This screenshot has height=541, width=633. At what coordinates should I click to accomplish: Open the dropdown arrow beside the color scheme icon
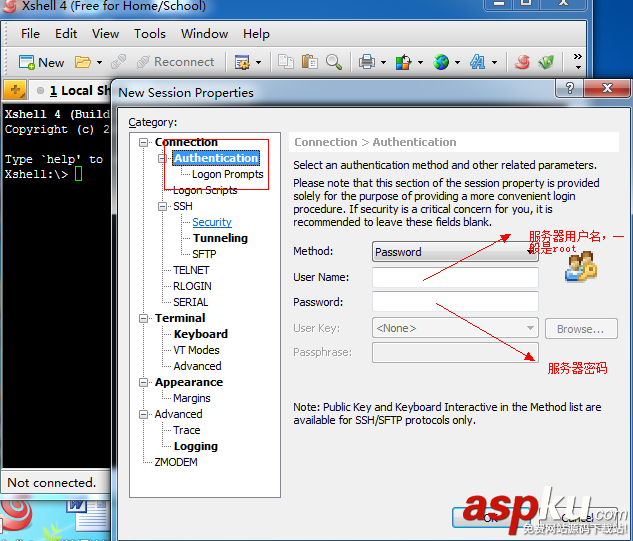(x=420, y=63)
